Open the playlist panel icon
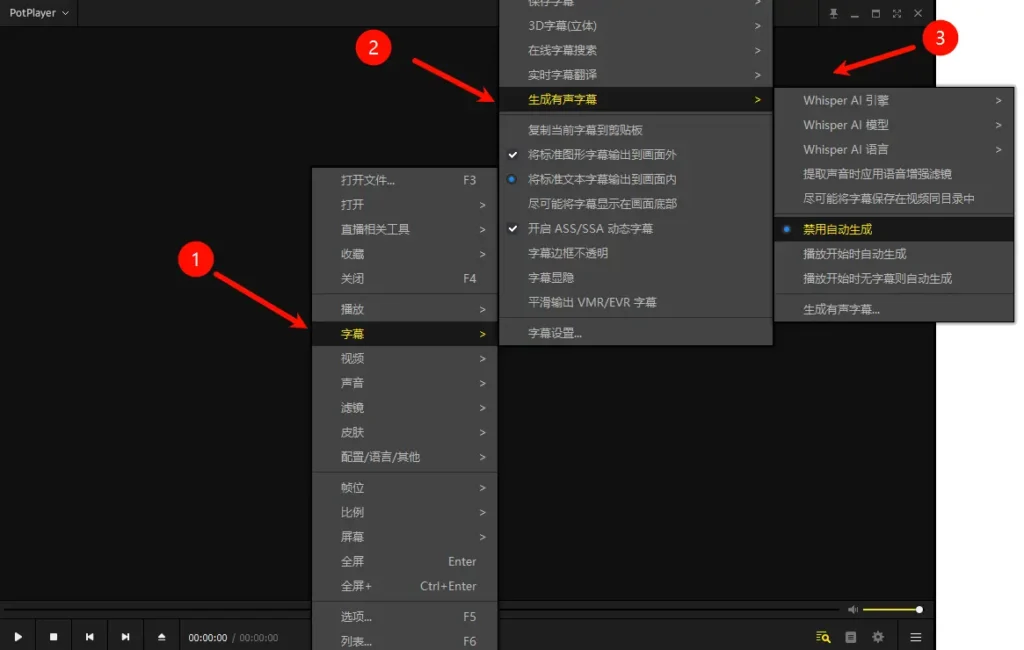1024x650 pixels. tap(850, 637)
